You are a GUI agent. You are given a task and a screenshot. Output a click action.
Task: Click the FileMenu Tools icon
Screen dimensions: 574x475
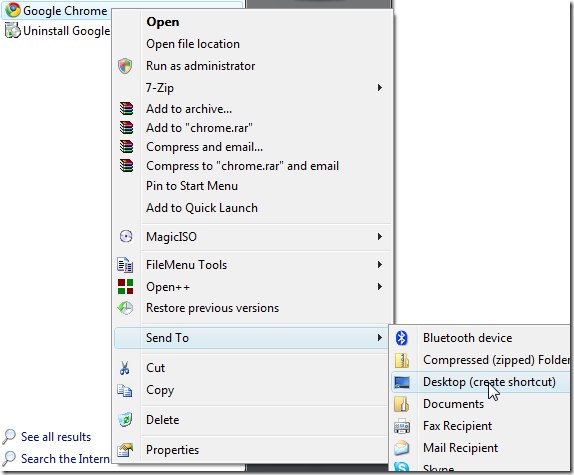(125, 265)
